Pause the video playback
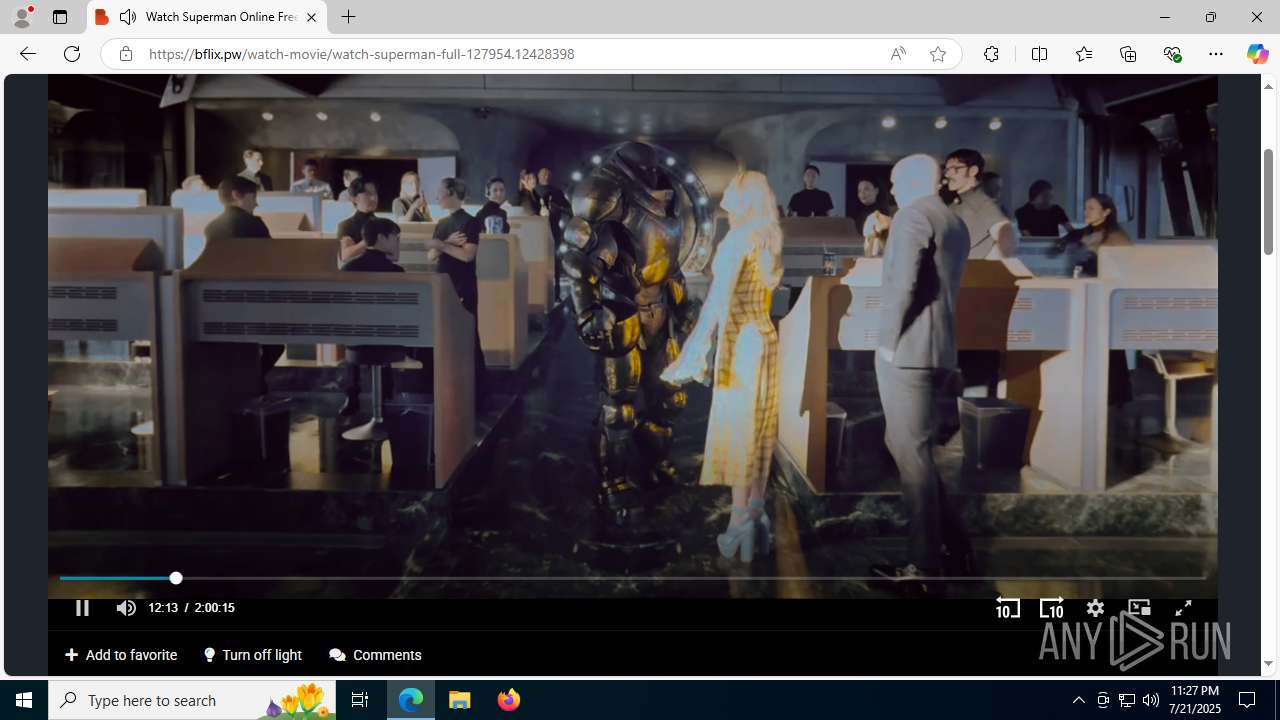This screenshot has width=1280, height=720. 82,607
